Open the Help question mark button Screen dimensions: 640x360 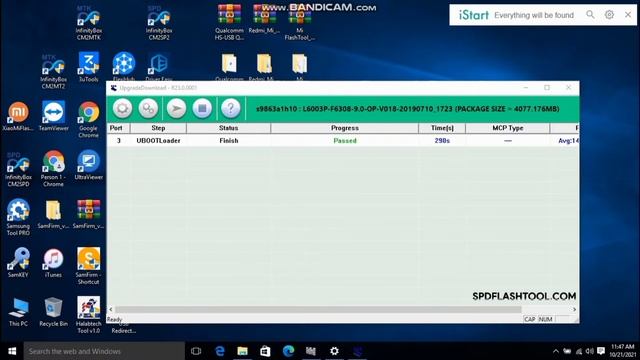click(x=231, y=109)
